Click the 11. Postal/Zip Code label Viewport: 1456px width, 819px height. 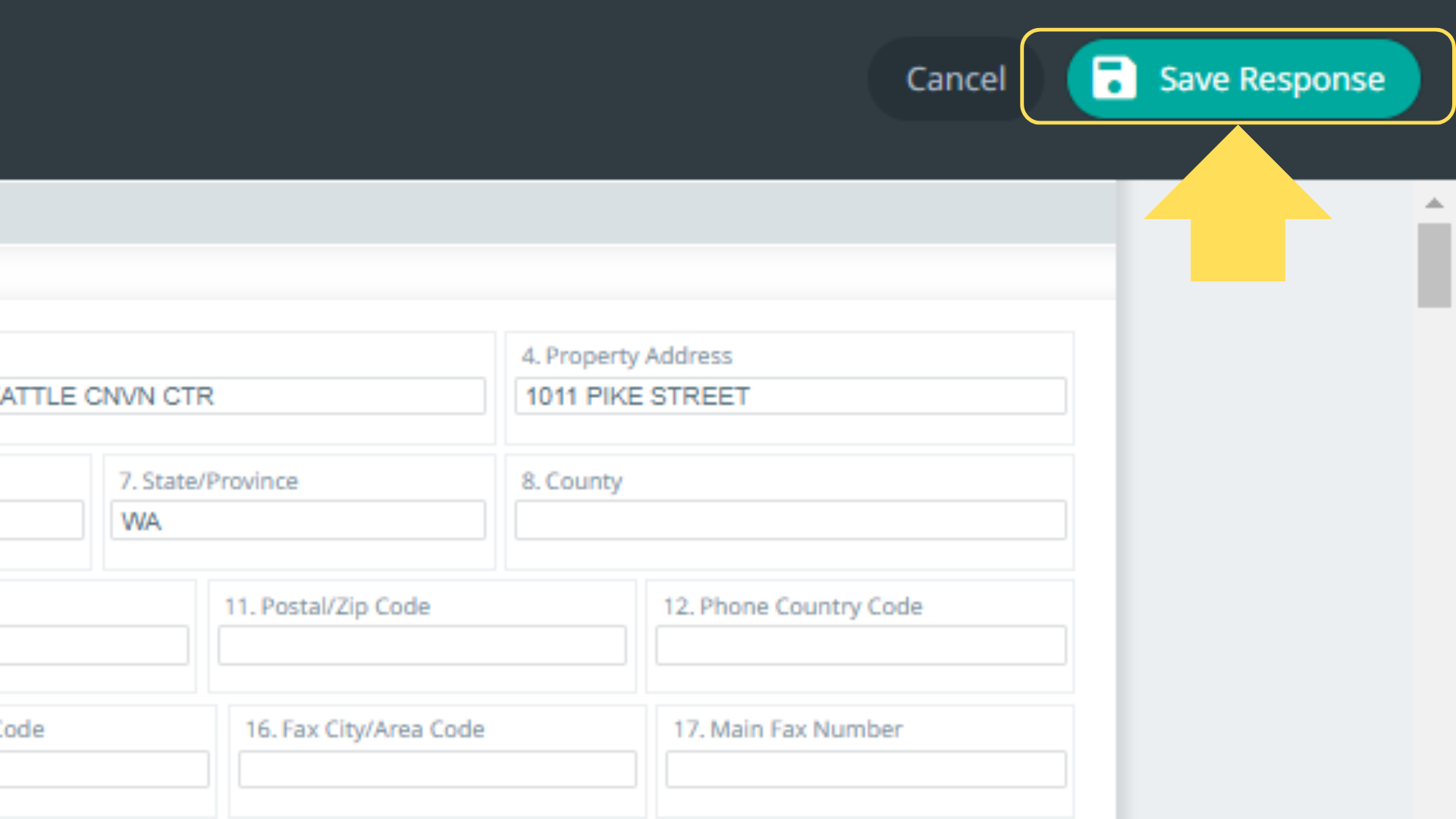(x=327, y=606)
